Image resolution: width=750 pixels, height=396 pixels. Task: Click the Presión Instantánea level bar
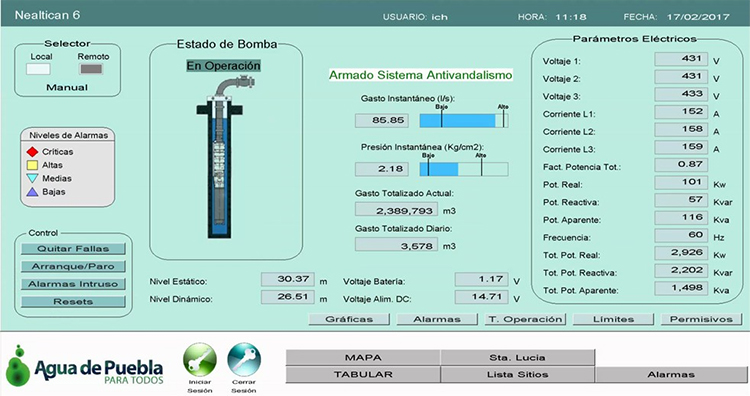coord(464,169)
